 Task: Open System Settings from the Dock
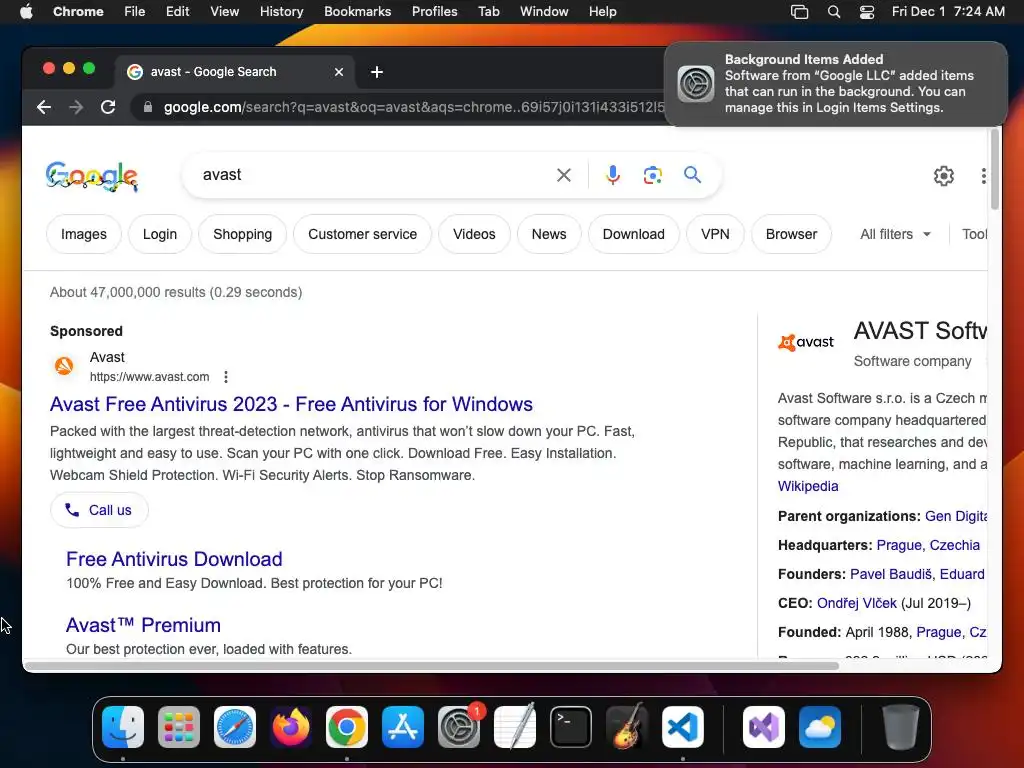[459, 727]
